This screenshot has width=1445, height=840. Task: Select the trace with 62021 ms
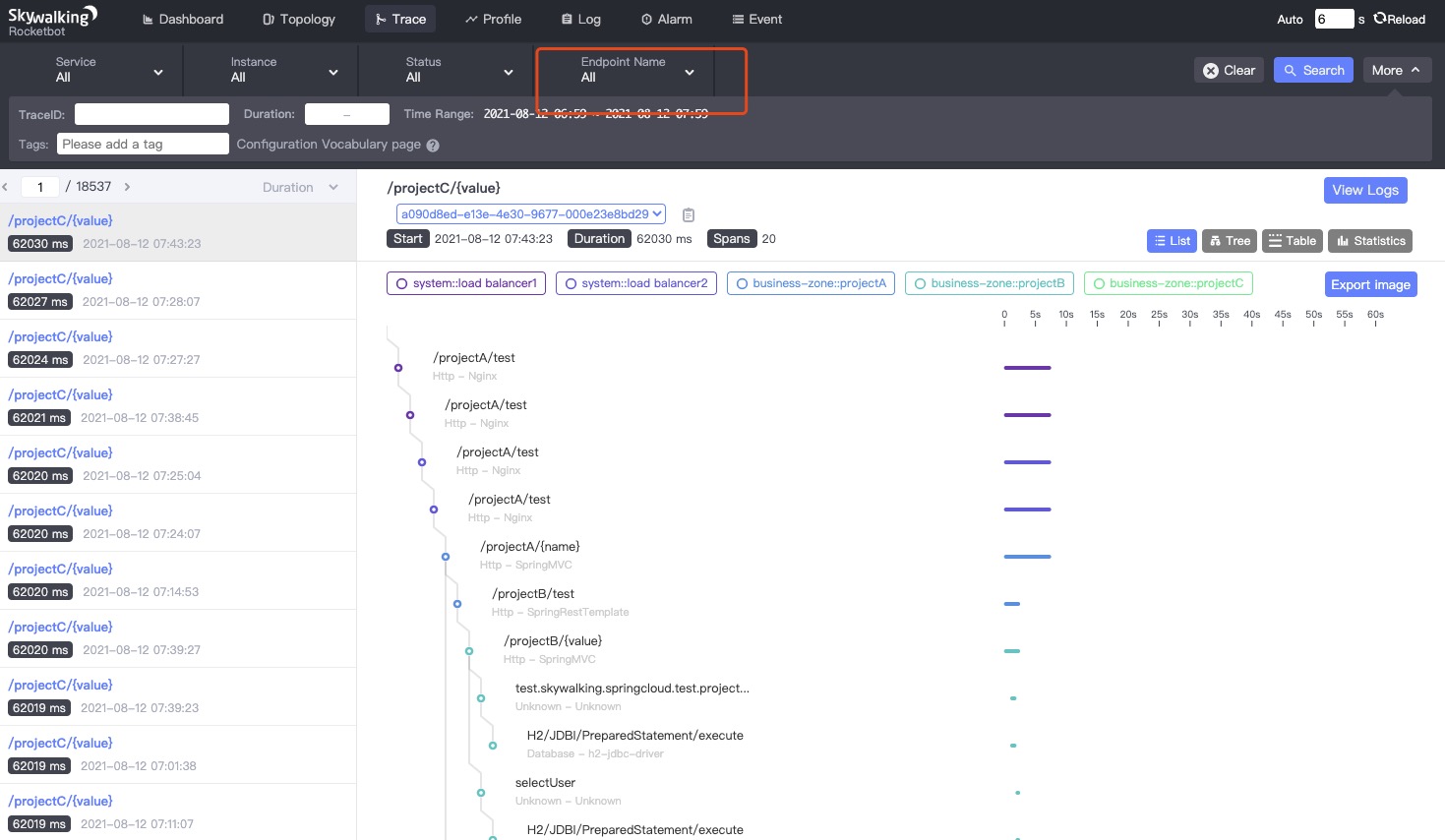(x=178, y=406)
